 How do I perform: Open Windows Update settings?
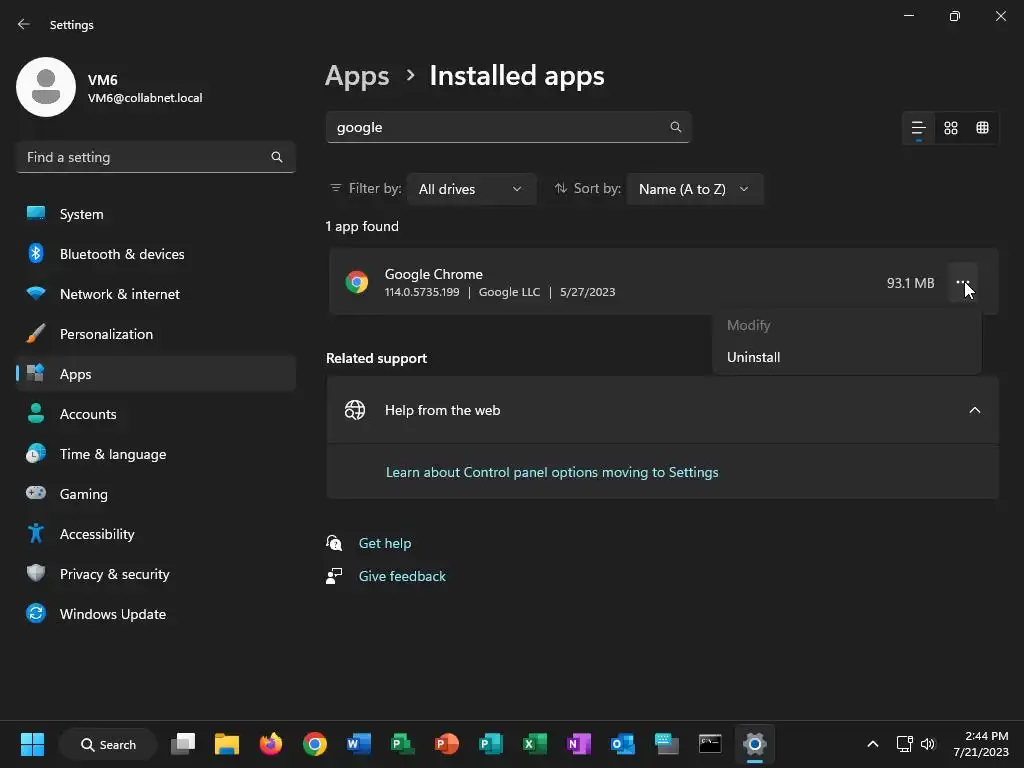pos(155,614)
